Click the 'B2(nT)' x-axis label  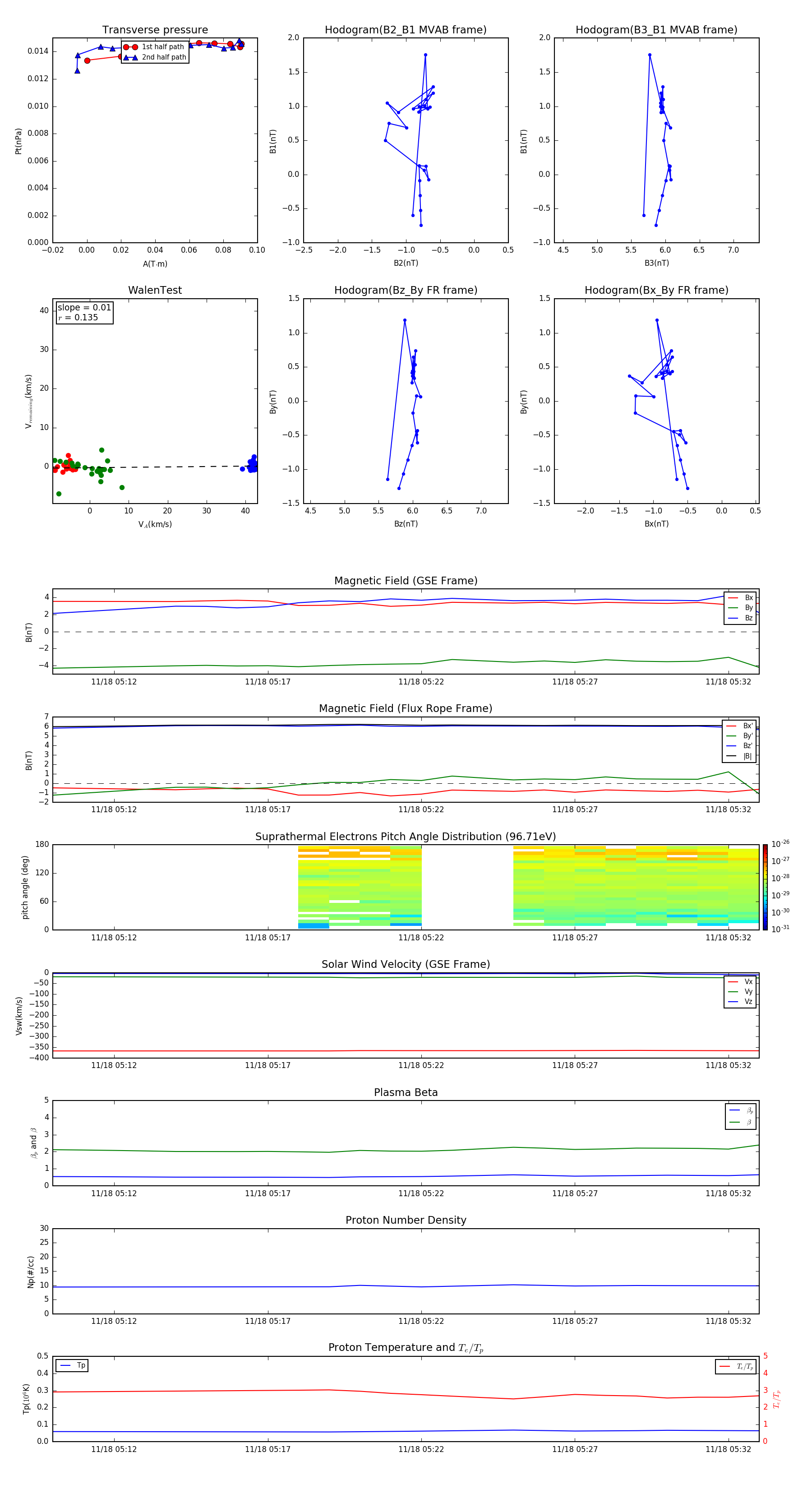coord(406,263)
